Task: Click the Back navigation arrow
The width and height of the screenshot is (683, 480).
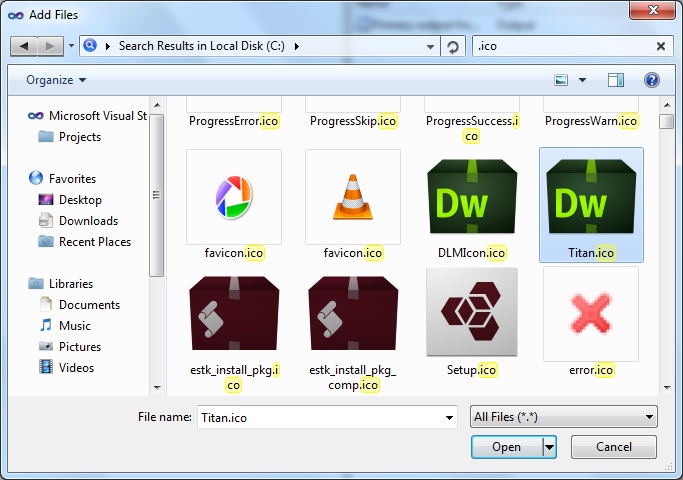Action: point(24,46)
